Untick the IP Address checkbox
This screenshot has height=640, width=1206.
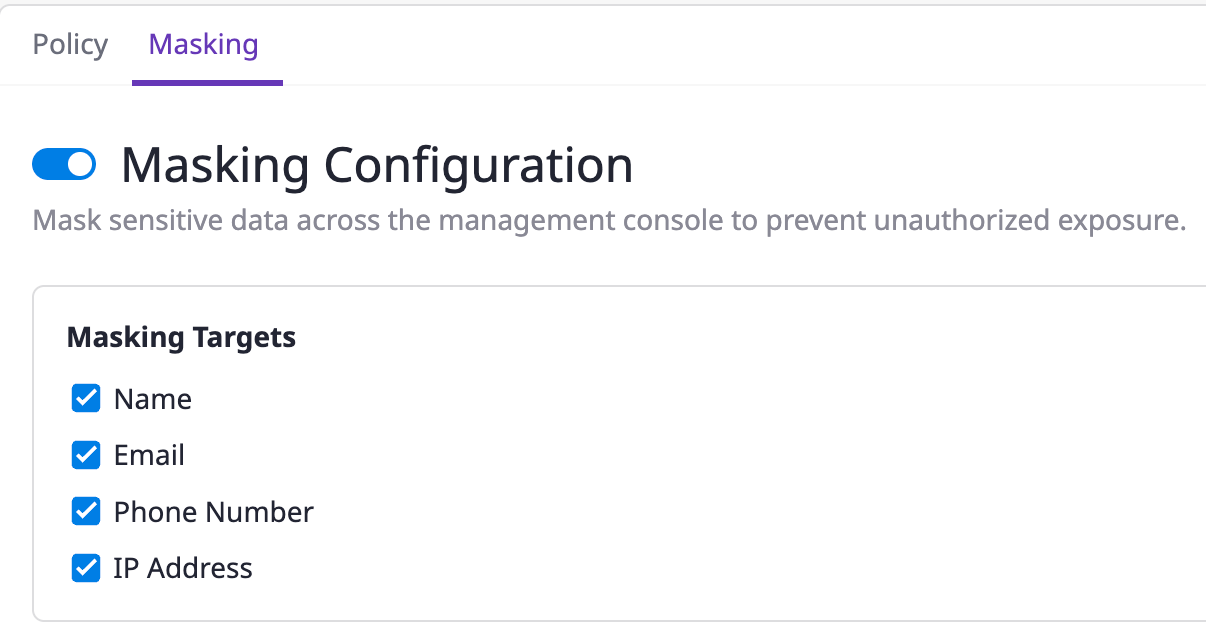click(86, 568)
